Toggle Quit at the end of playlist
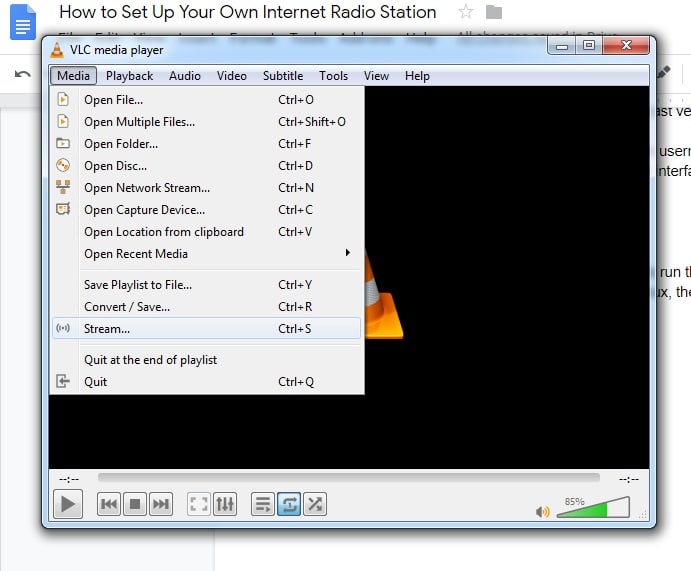This screenshot has width=691, height=571. click(206, 360)
